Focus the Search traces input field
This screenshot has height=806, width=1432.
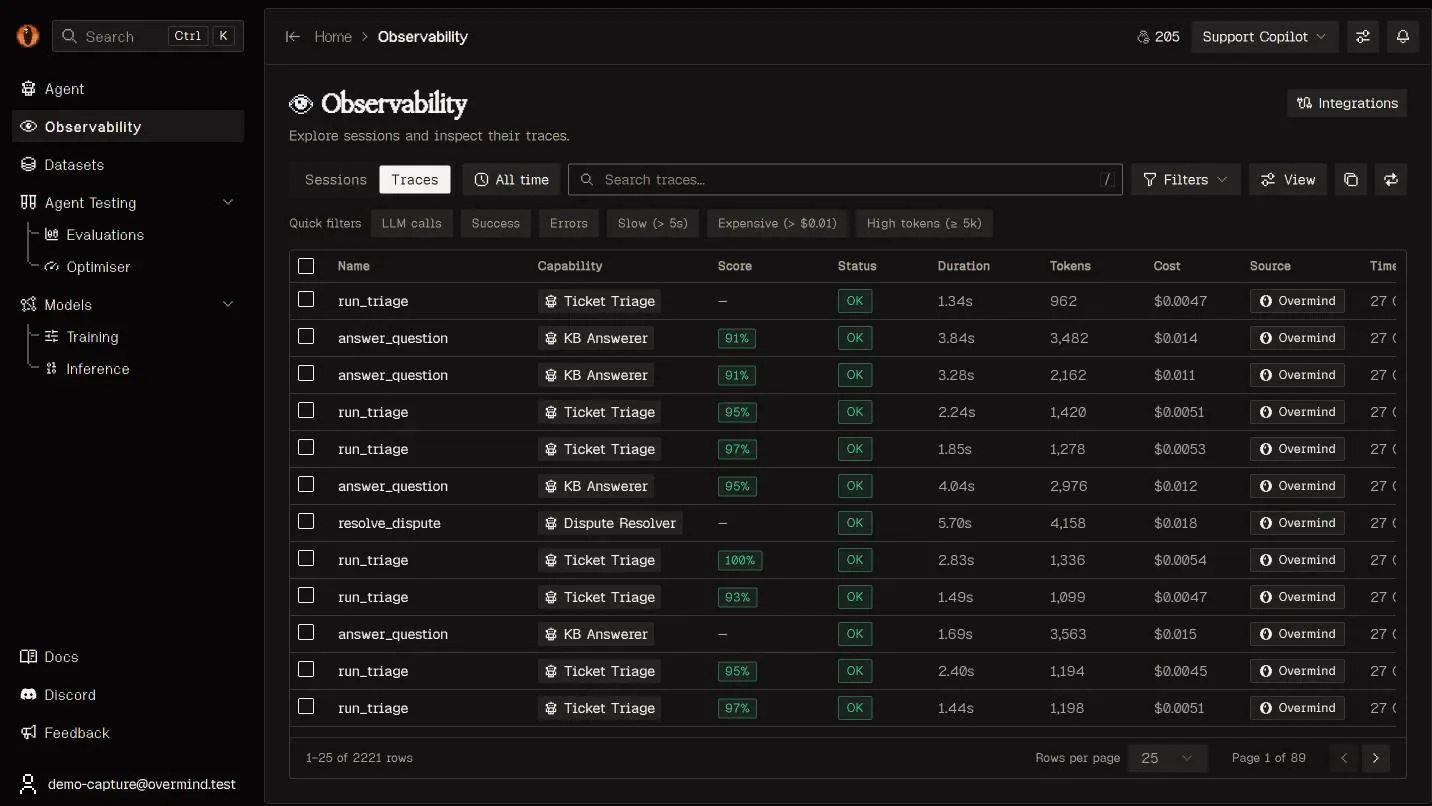tap(845, 180)
